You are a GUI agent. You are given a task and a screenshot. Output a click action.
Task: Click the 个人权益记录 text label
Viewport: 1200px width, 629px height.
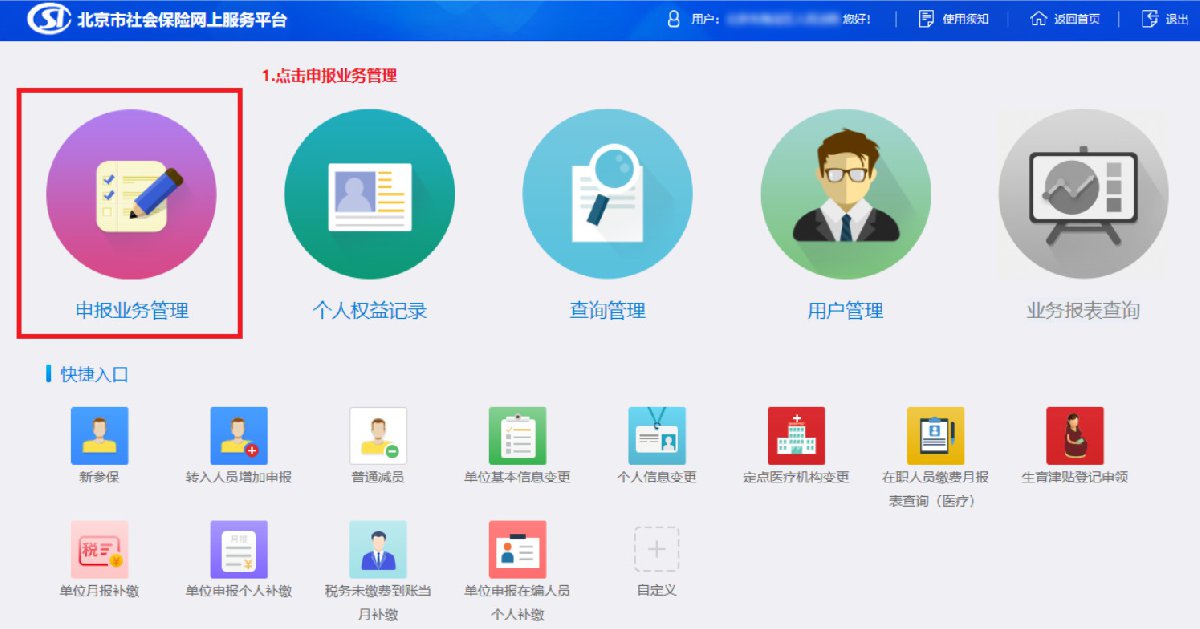click(x=370, y=310)
